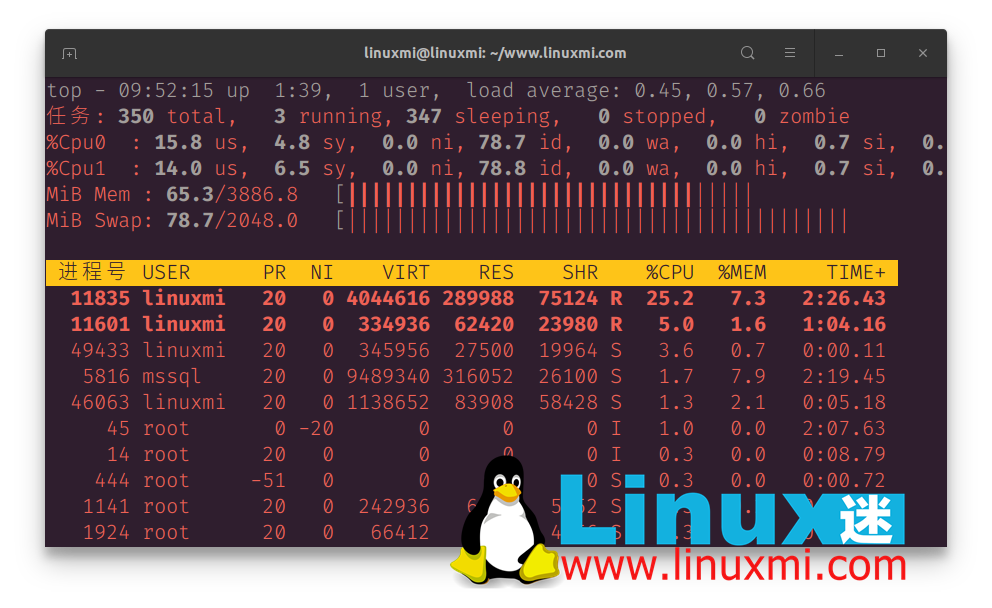Click the 350 total tasks value
The height and width of the screenshot is (608, 992).
click(x=136, y=116)
